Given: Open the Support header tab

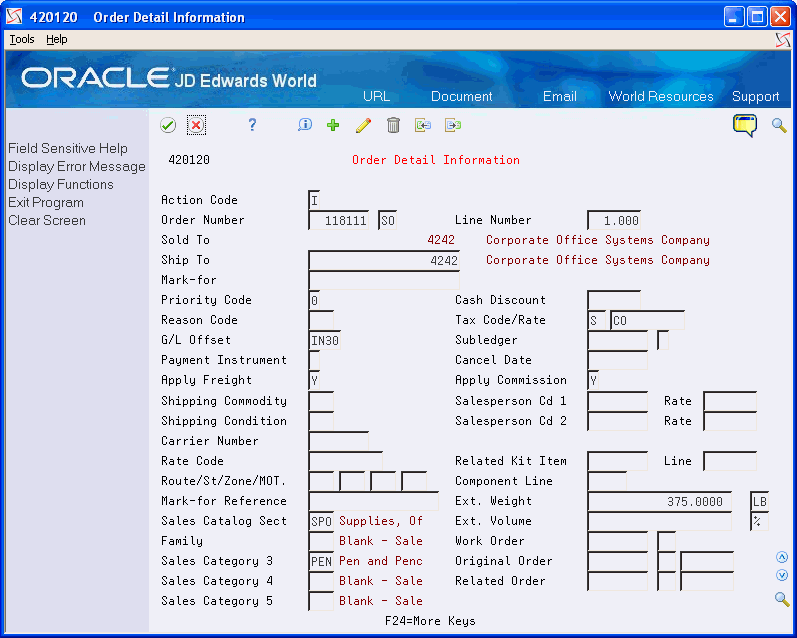Looking at the screenshot, I should point(755,96).
